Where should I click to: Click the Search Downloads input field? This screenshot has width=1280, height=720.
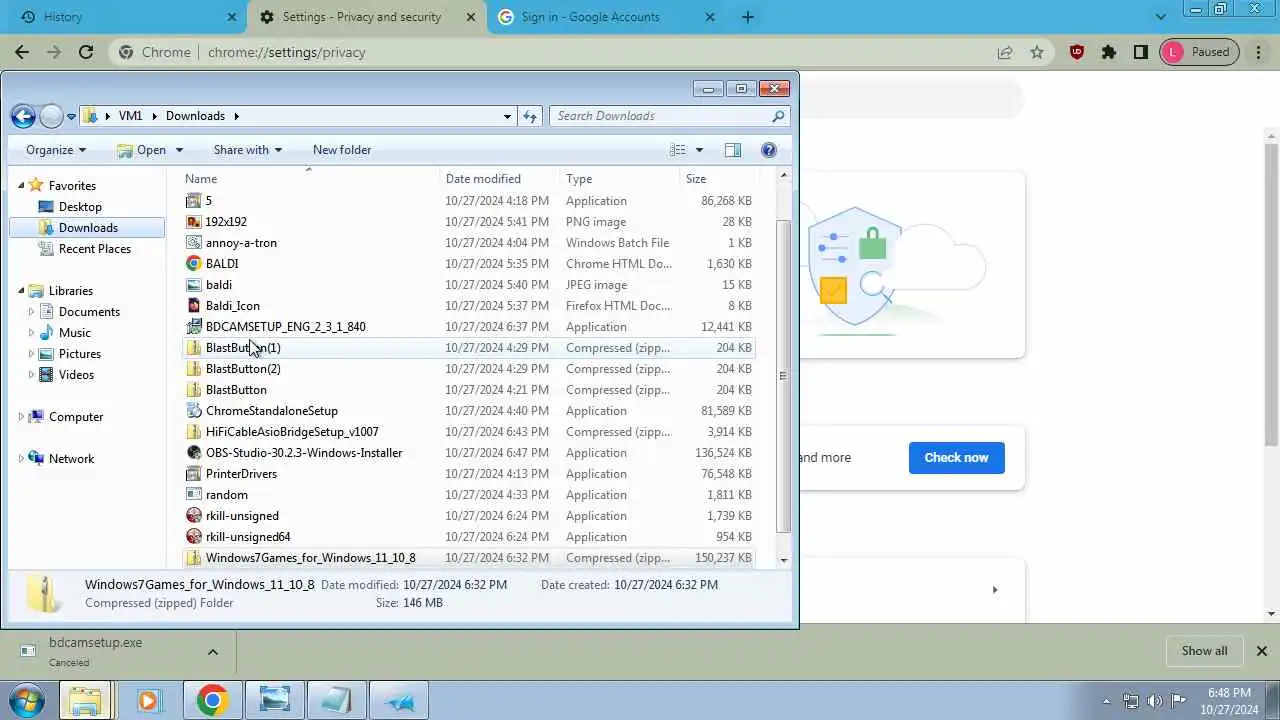(660, 116)
